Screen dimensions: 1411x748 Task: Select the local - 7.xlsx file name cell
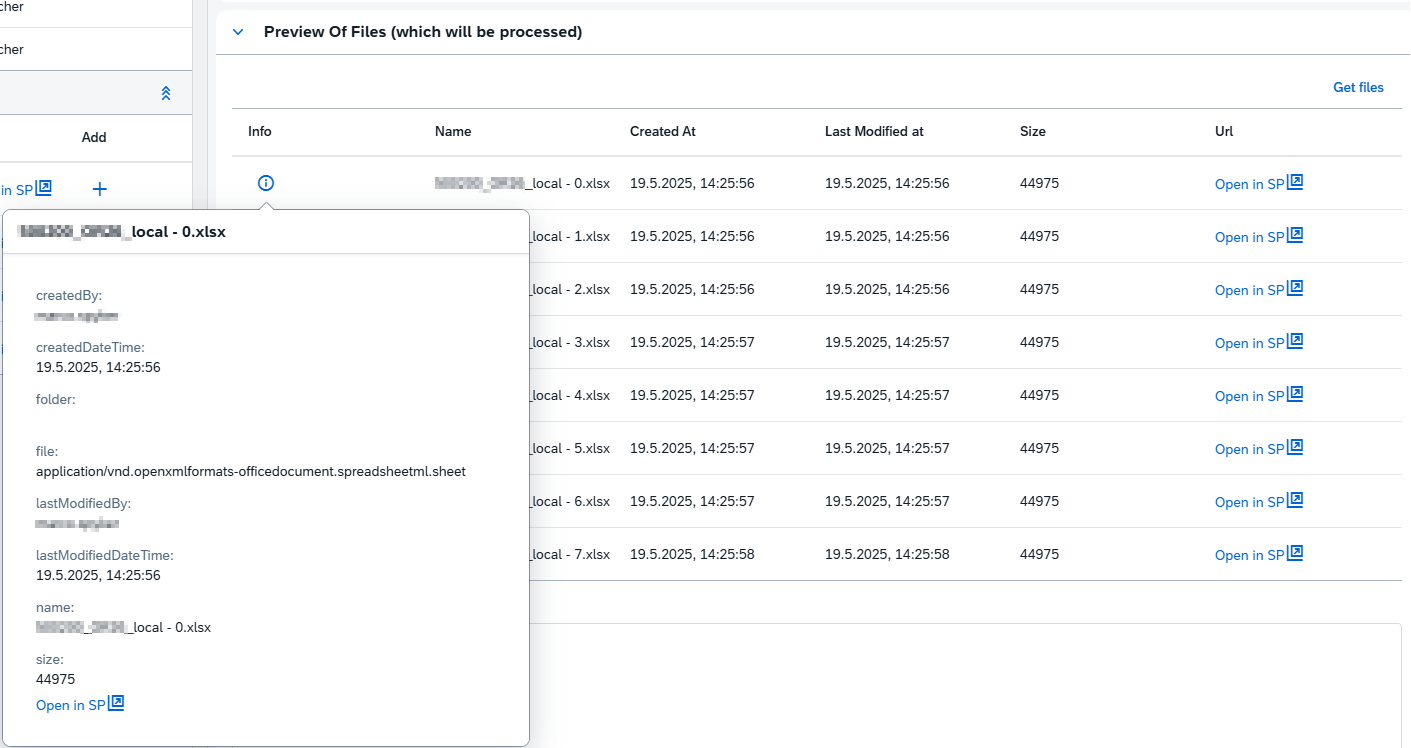[x=570, y=554]
